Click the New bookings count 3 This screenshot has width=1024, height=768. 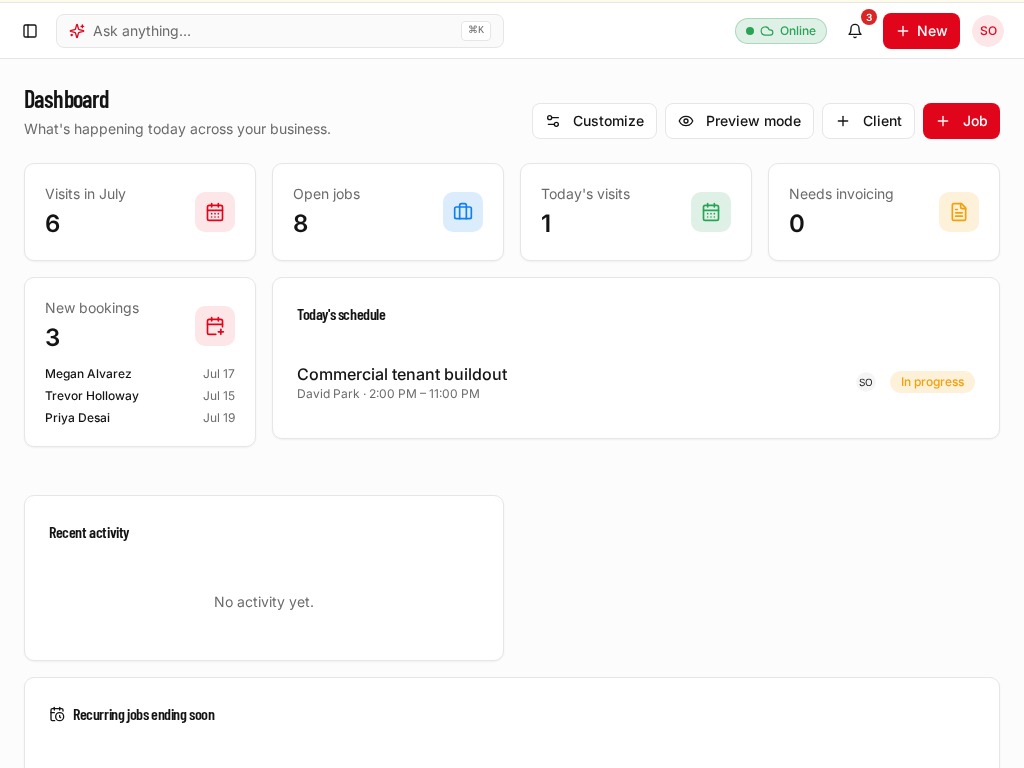pyautogui.click(x=52, y=338)
